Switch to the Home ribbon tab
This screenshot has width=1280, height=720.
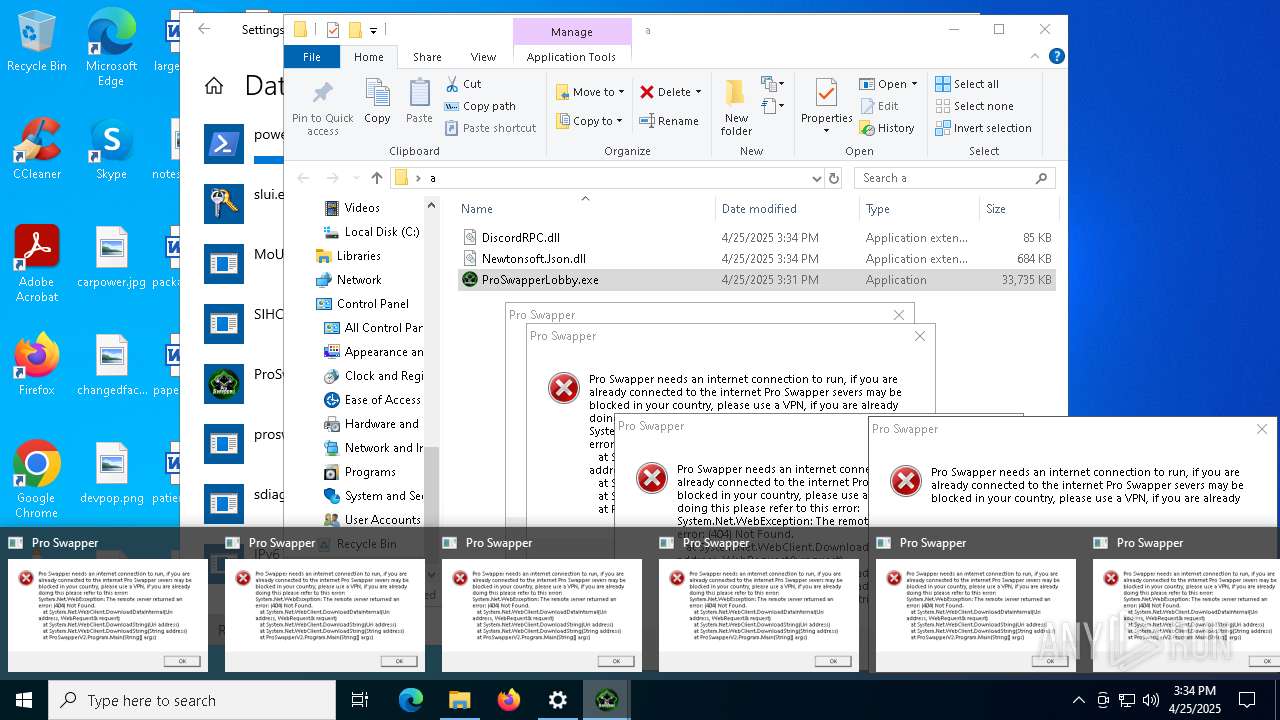pos(369,57)
